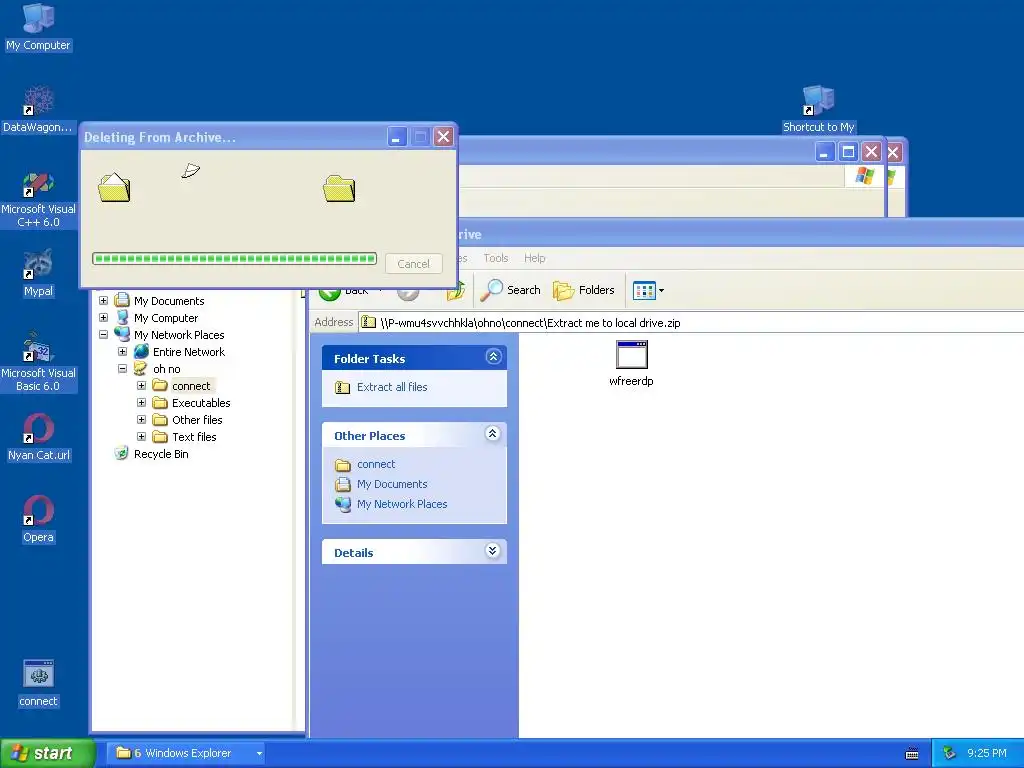Select the Text files folder in tree

click(194, 437)
